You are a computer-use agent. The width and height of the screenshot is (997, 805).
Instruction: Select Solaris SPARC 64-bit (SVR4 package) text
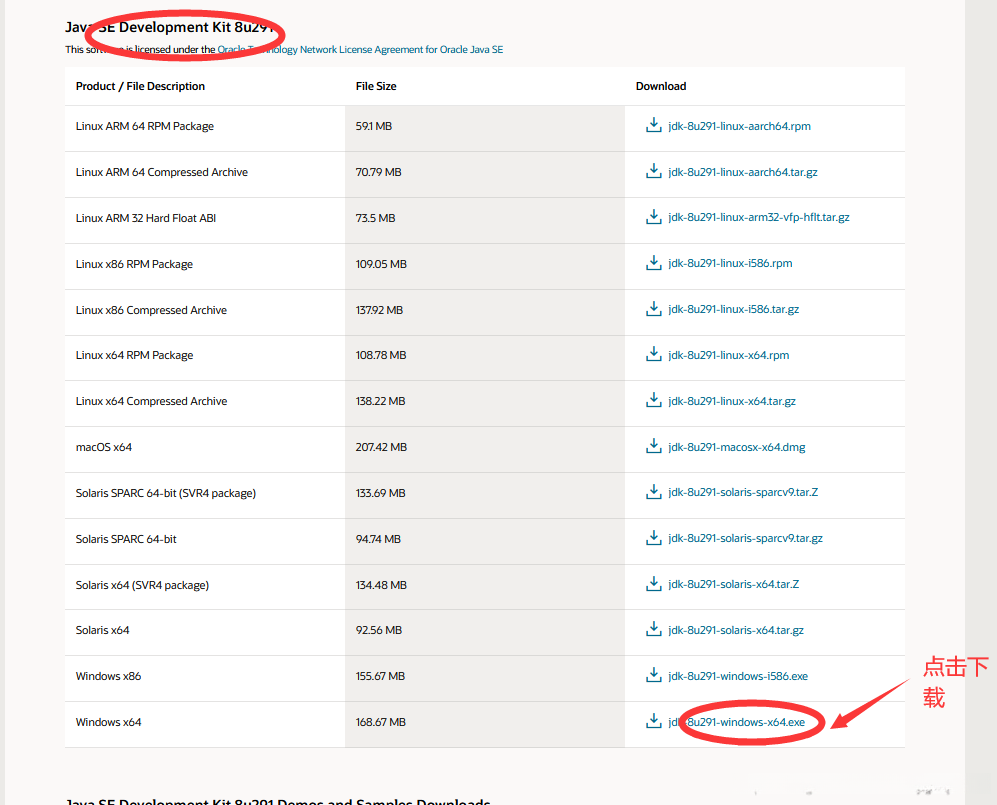click(165, 493)
